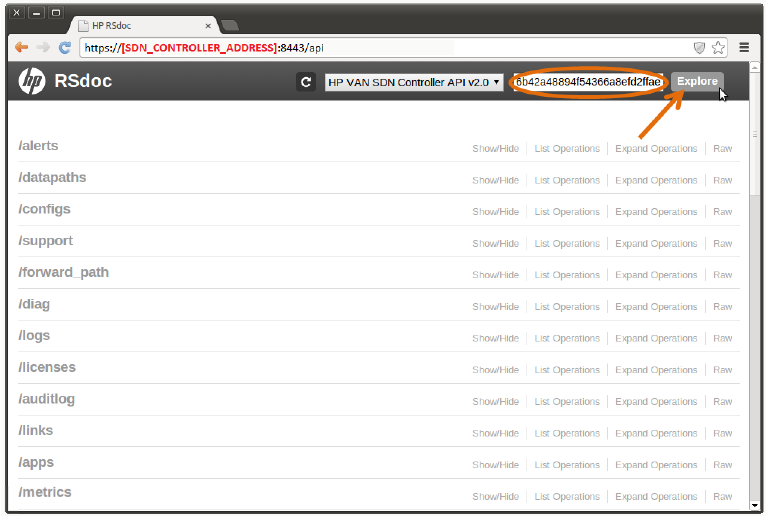This screenshot has height=516, width=767.
Task: Open the browser hamburger menu
Action: [x=744, y=47]
